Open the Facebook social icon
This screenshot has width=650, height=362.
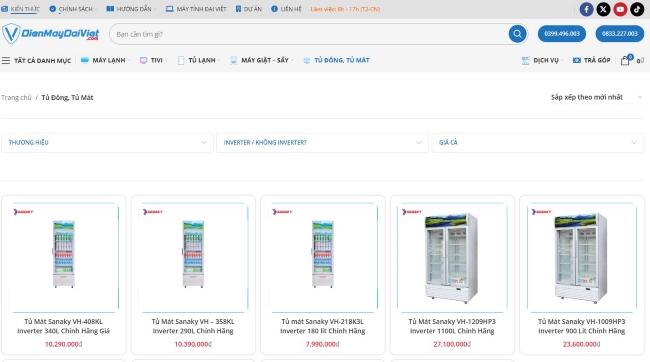(x=586, y=9)
